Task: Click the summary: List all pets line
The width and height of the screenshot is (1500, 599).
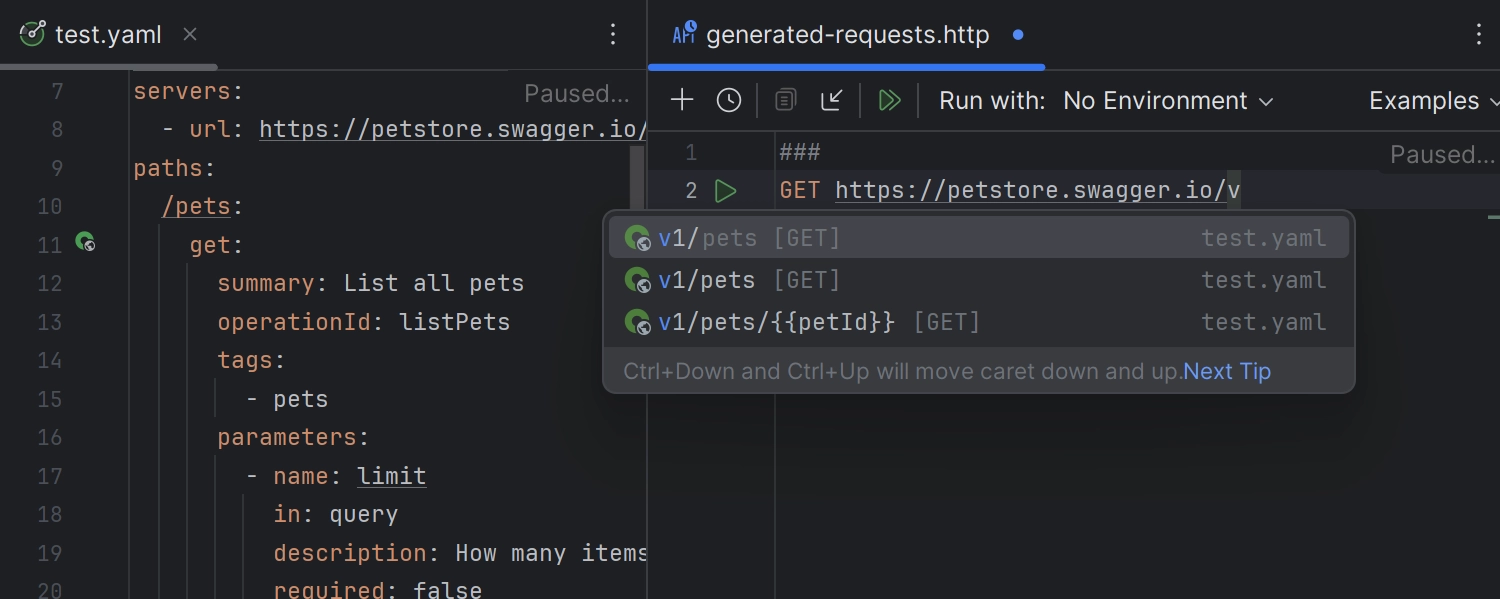Action: [x=371, y=283]
